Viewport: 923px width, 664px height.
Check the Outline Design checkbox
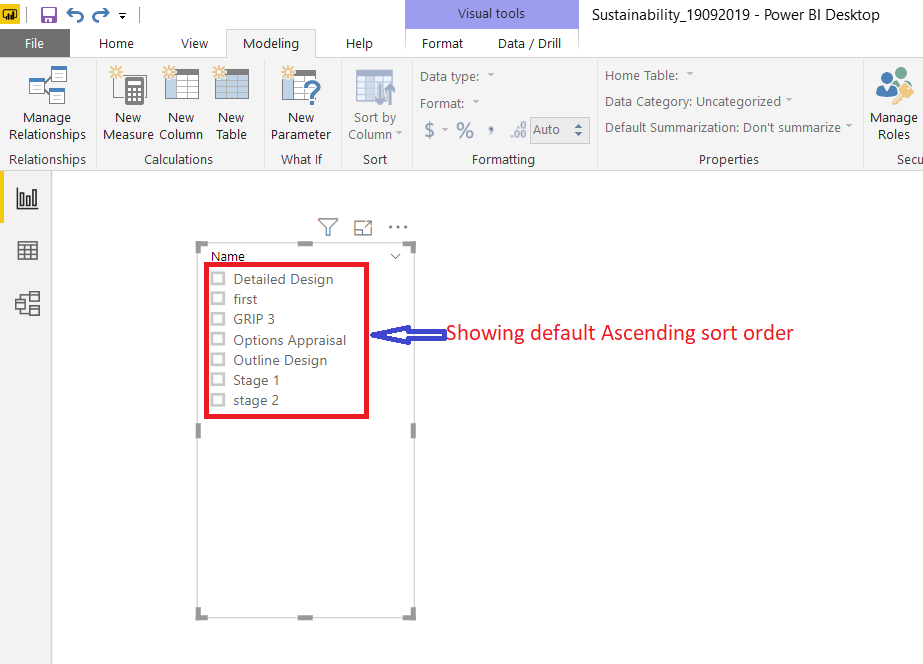[x=218, y=359]
